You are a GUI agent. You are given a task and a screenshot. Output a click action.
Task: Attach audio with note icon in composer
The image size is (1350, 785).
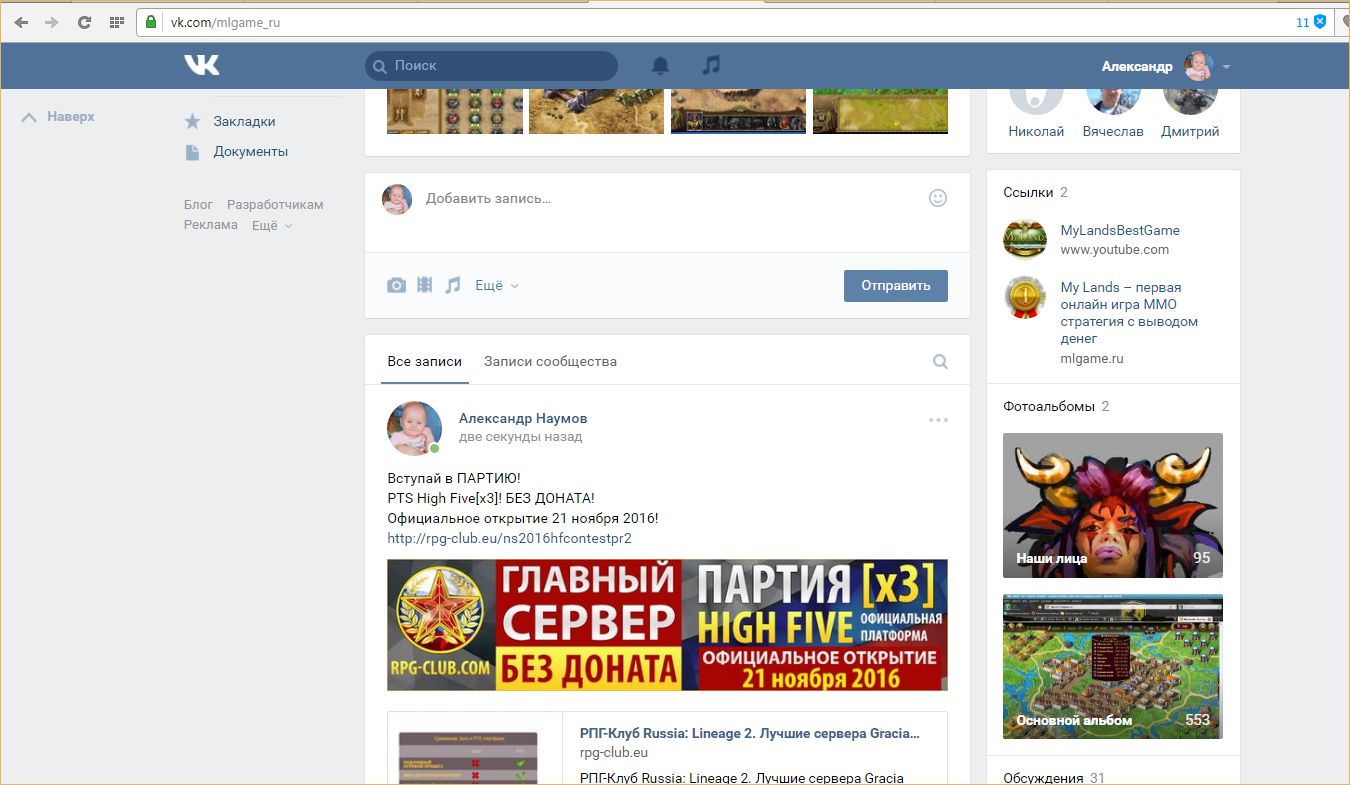[453, 285]
